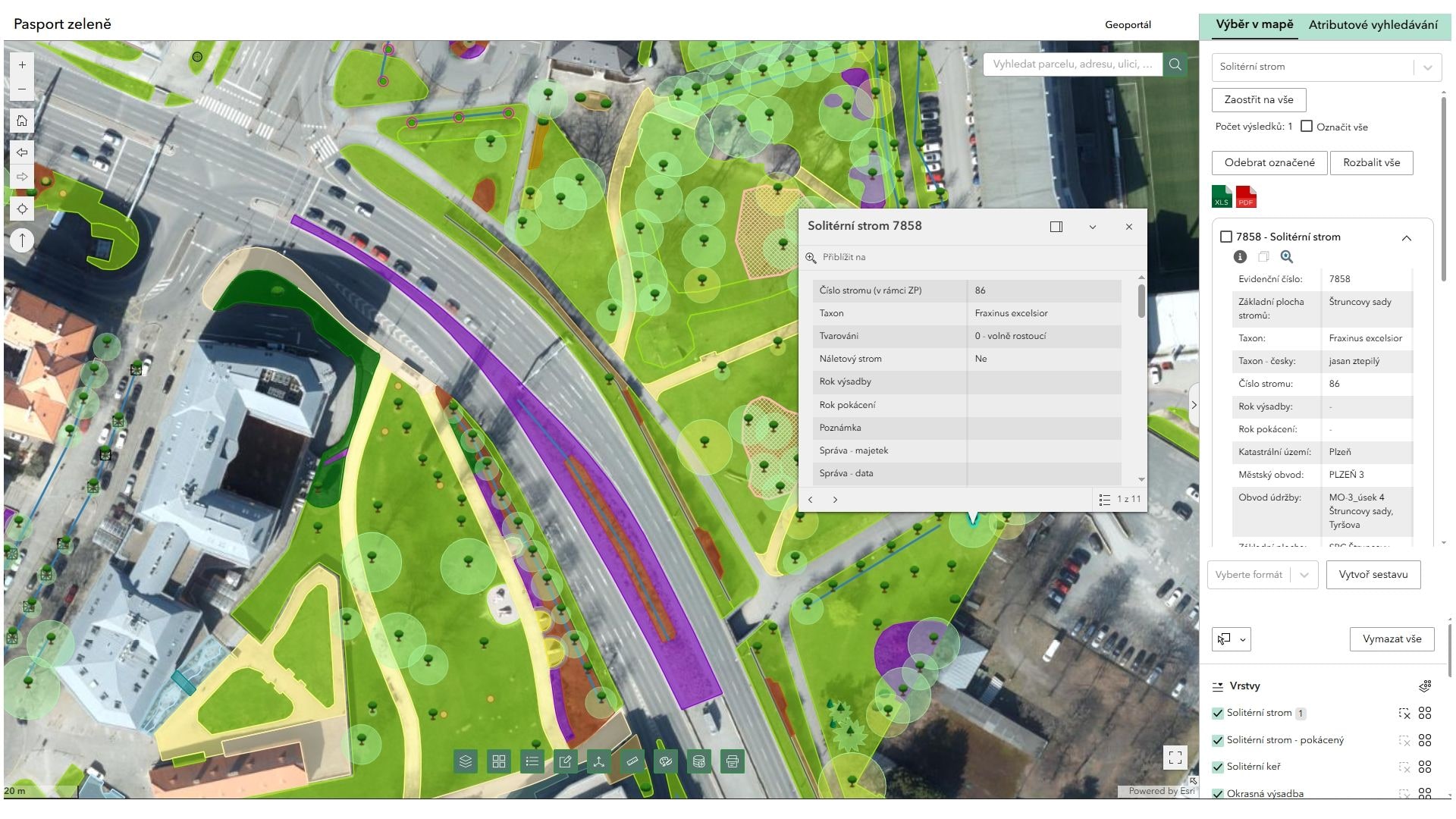The width and height of the screenshot is (1456, 819).
Task: Open the add data tool
Action: click(698, 761)
